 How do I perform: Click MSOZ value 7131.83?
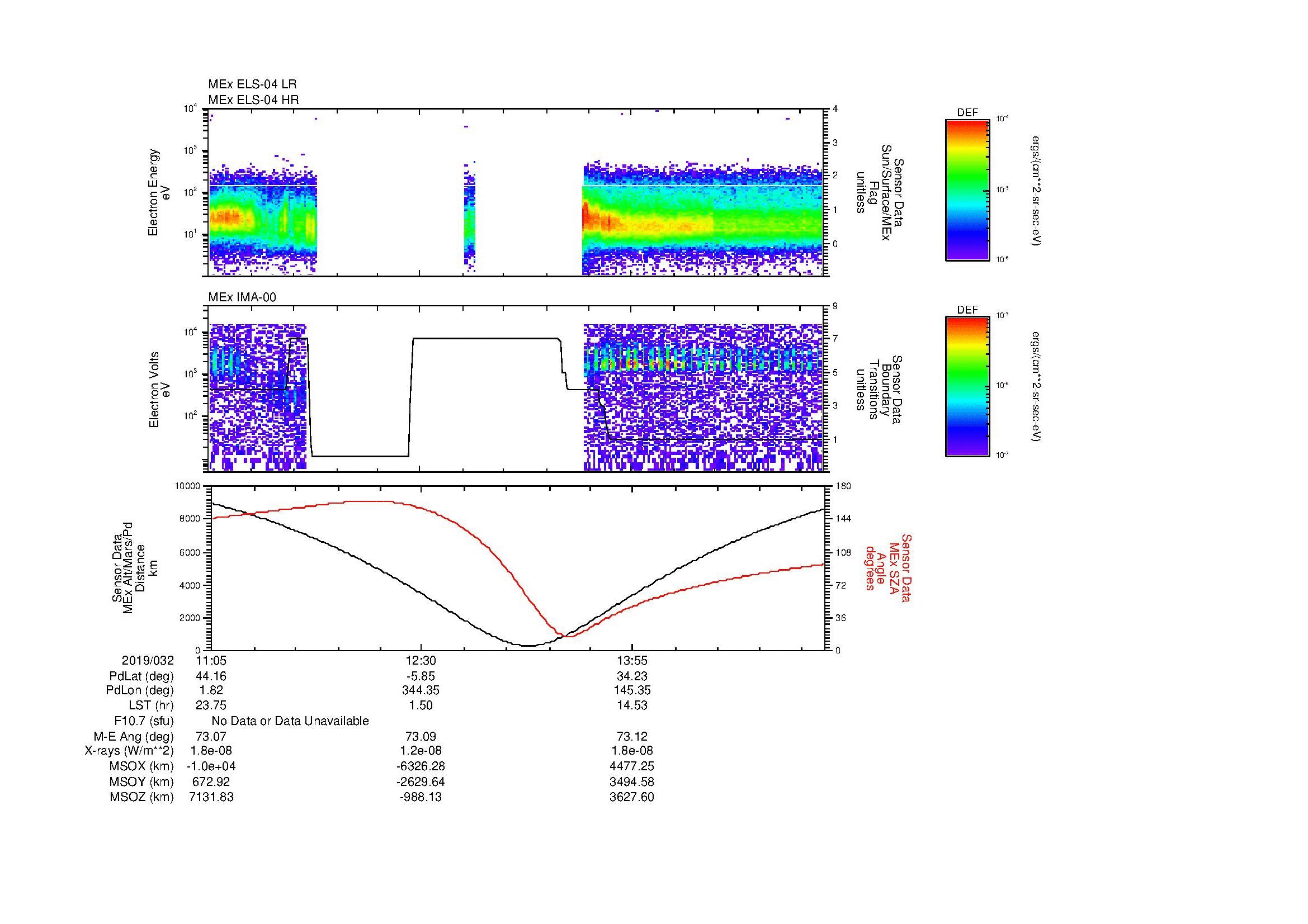(211, 797)
